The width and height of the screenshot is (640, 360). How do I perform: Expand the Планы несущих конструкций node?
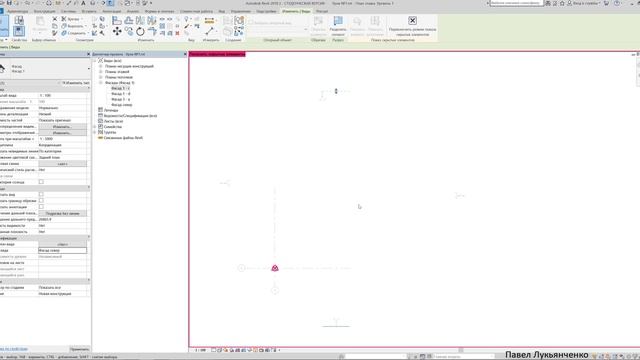[x=101, y=66]
